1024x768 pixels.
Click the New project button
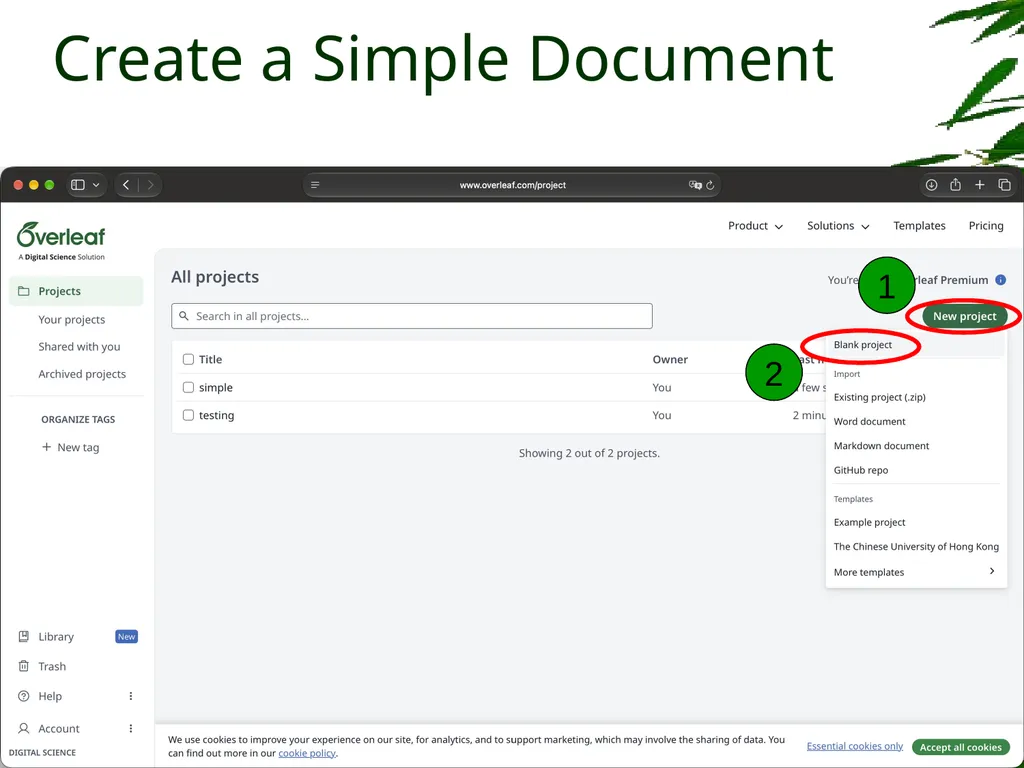(964, 316)
